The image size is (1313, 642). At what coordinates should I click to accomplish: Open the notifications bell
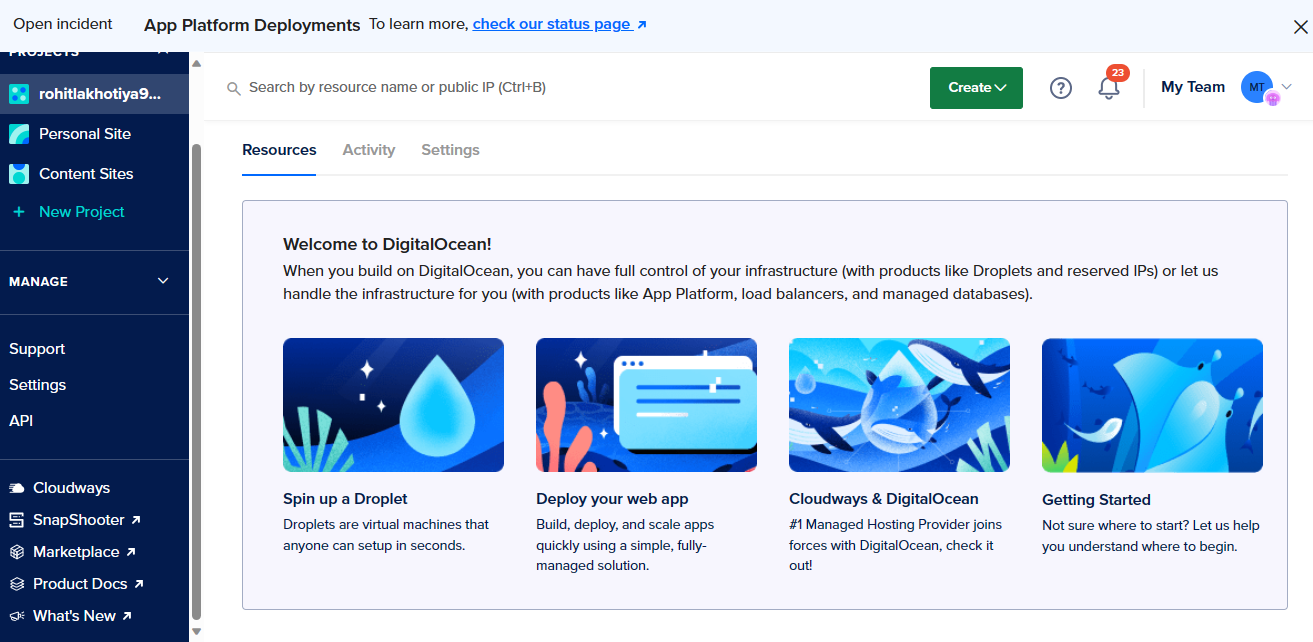(x=1108, y=88)
